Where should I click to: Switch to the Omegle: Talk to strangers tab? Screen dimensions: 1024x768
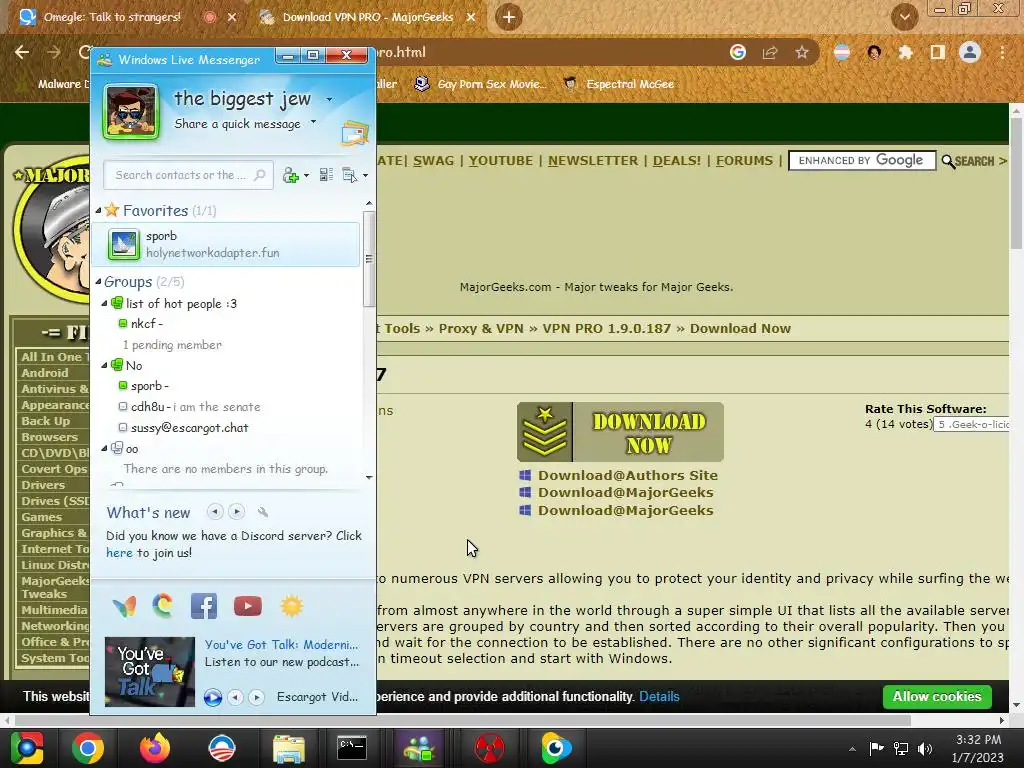click(x=112, y=17)
